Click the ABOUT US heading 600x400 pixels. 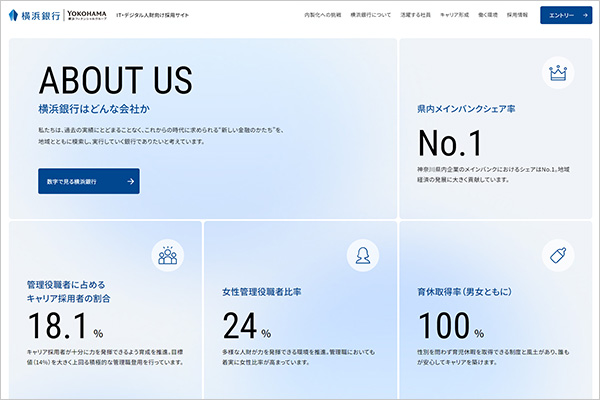coord(116,80)
